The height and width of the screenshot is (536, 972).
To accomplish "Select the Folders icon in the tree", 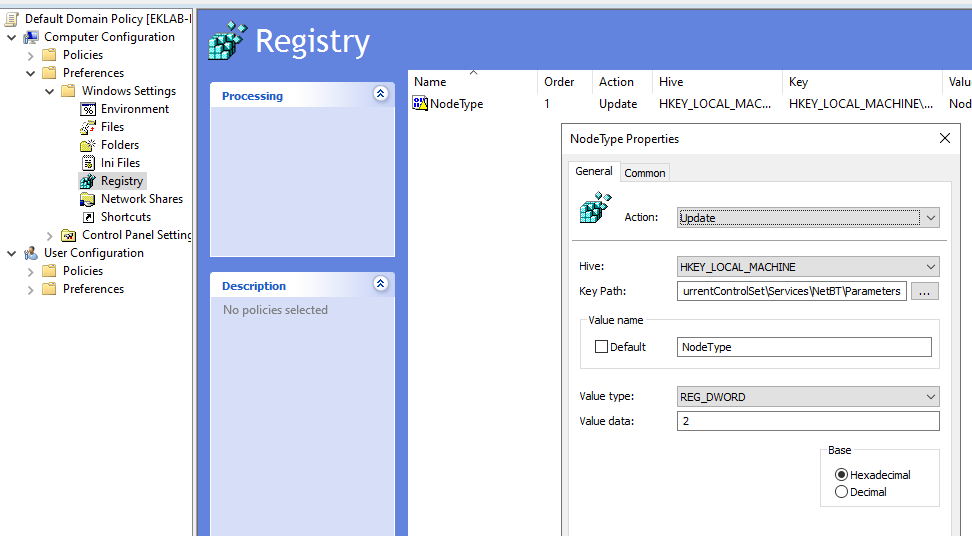I will coord(88,145).
